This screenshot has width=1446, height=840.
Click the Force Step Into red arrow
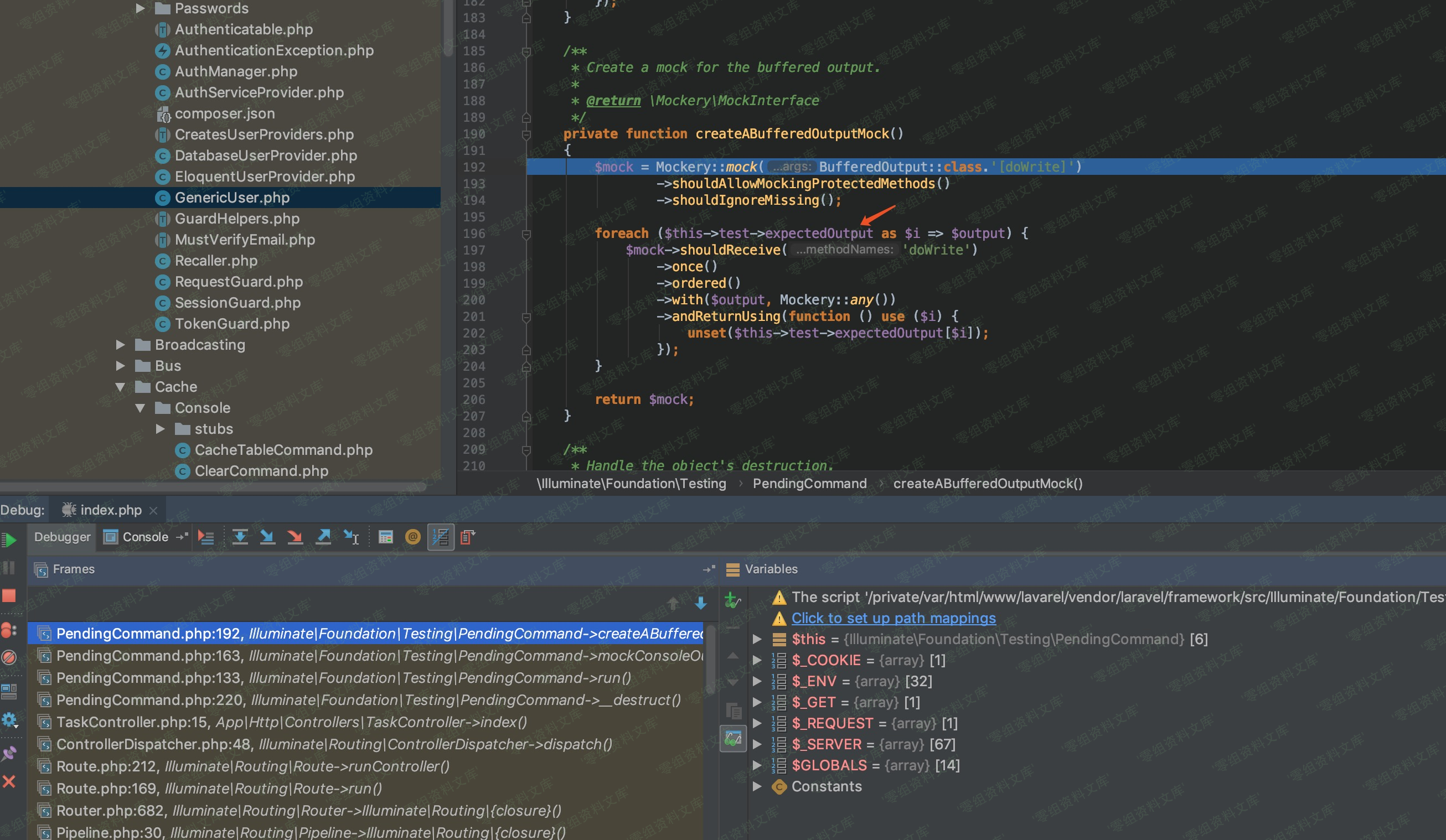[x=295, y=537]
